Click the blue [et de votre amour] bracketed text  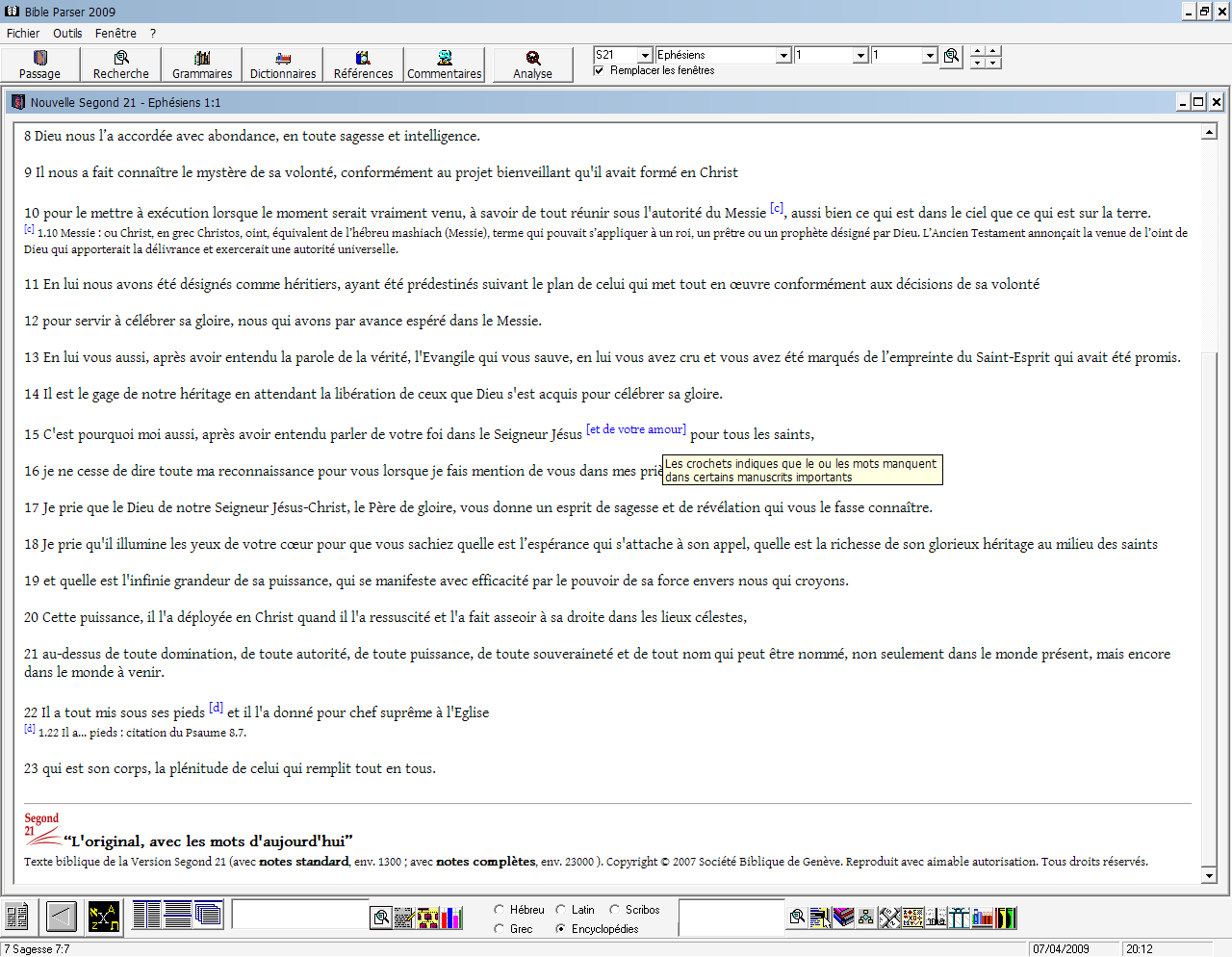pos(636,429)
